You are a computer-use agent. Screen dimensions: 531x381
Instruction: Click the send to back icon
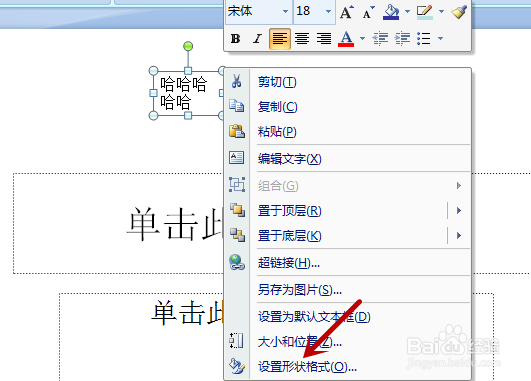pyautogui.click(x=237, y=235)
